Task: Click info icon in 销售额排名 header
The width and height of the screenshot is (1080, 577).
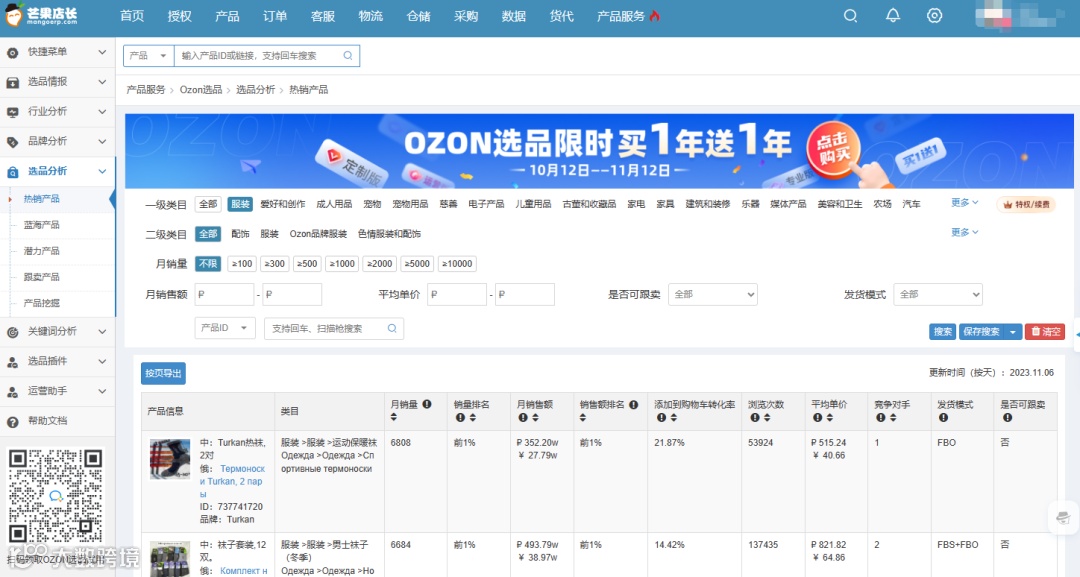Action: (x=634, y=404)
